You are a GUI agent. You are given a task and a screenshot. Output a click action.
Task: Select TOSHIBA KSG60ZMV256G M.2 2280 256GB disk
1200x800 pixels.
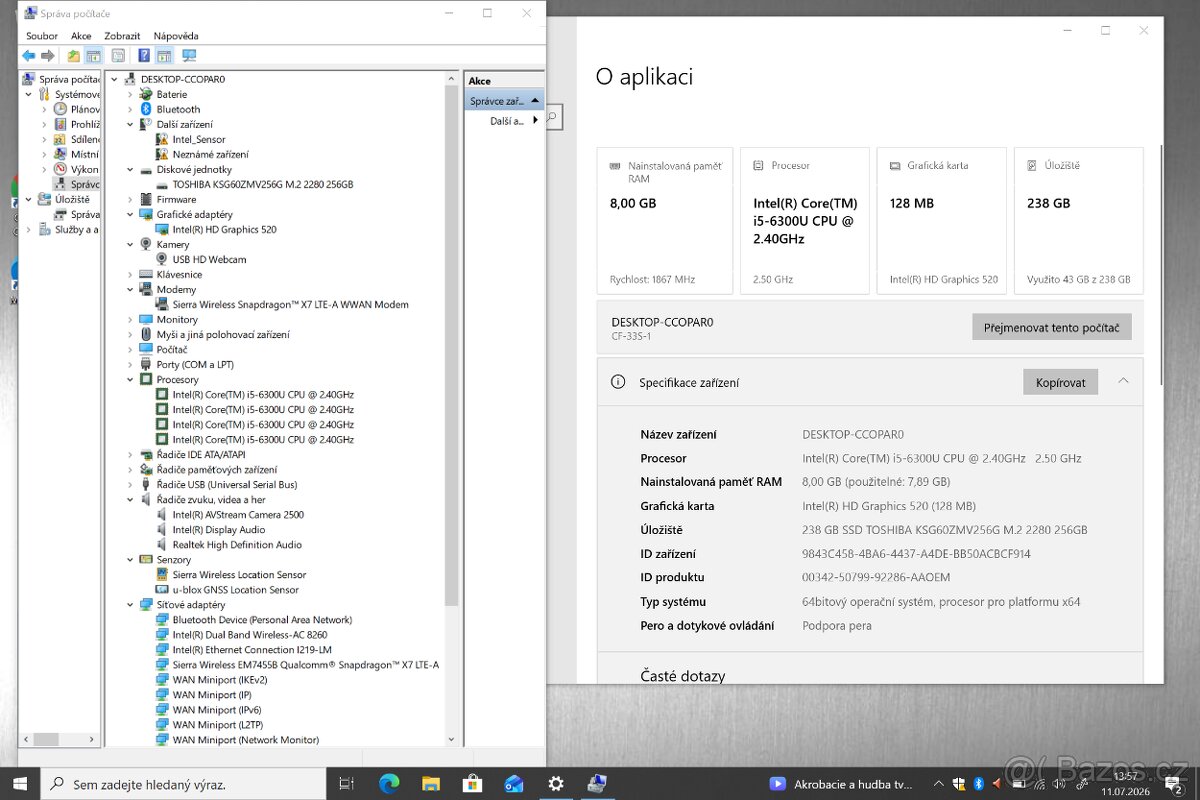tap(262, 184)
